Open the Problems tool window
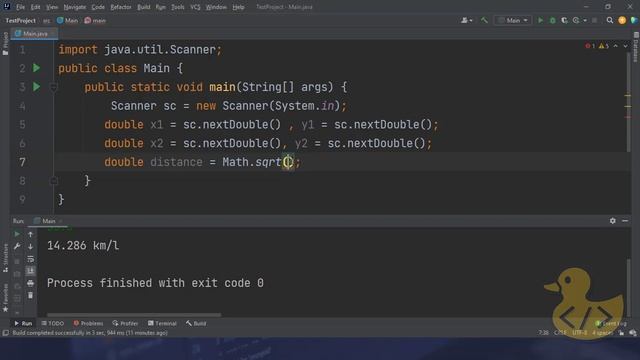 click(x=88, y=323)
